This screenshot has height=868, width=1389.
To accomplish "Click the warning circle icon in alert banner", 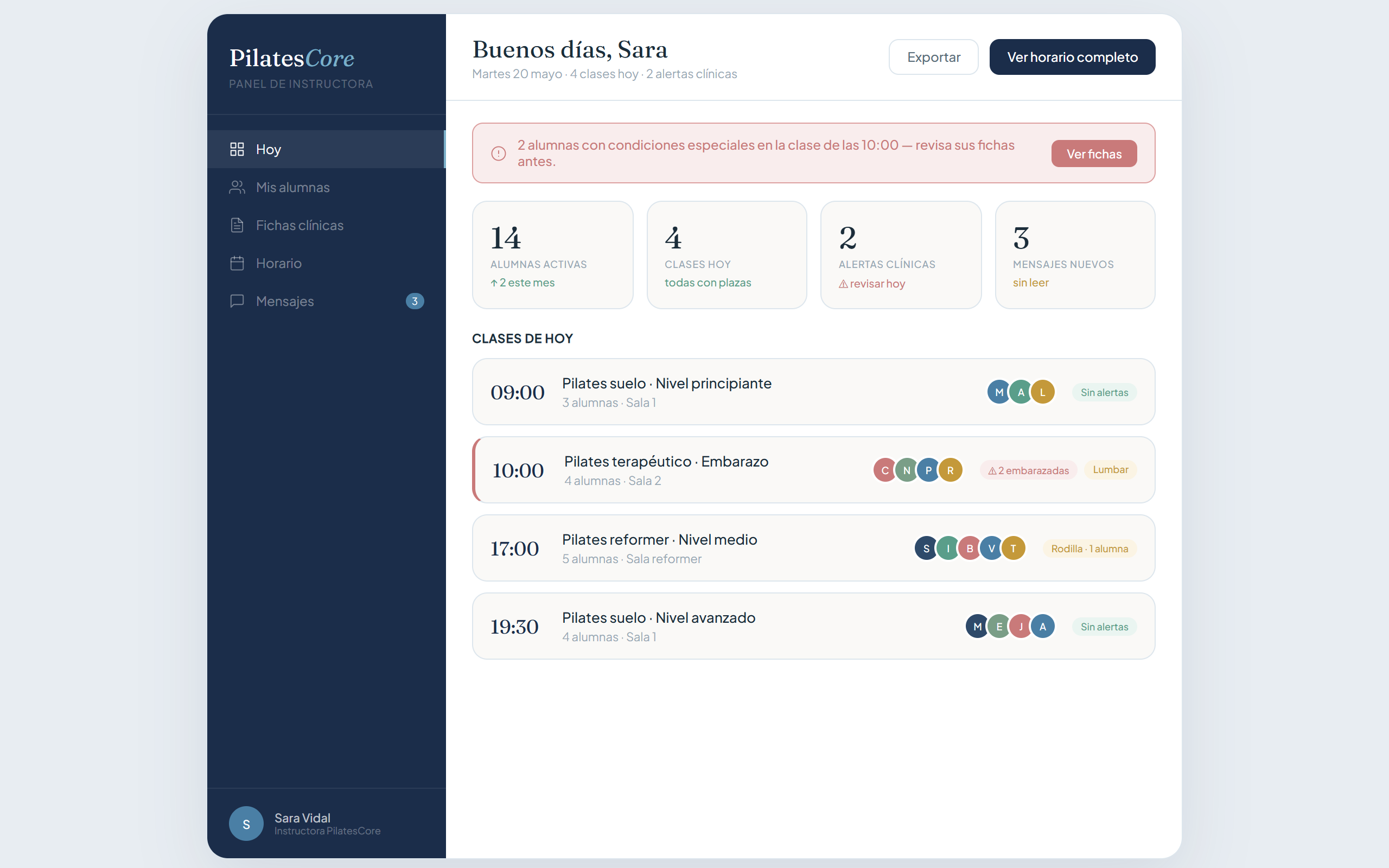I will (498, 154).
